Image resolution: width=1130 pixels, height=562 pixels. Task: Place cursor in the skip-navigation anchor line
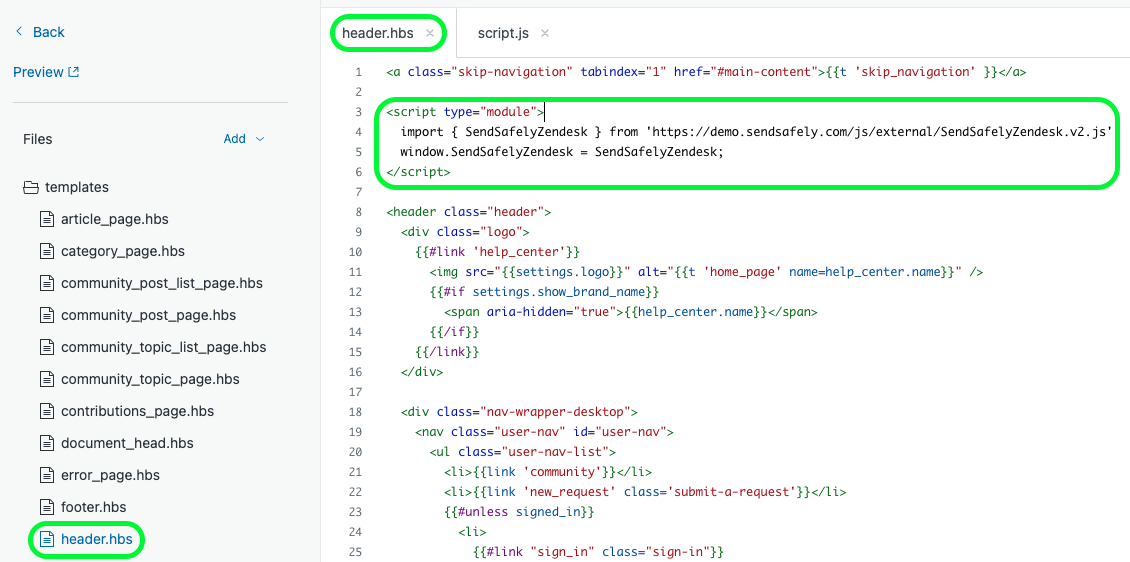click(x=706, y=72)
